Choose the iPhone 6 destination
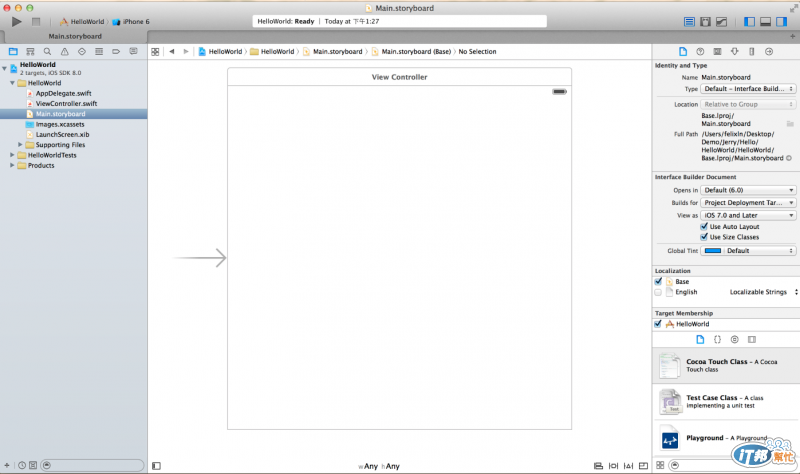Image resolution: width=800 pixels, height=474 pixels. pyautogui.click(x=131, y=21)
